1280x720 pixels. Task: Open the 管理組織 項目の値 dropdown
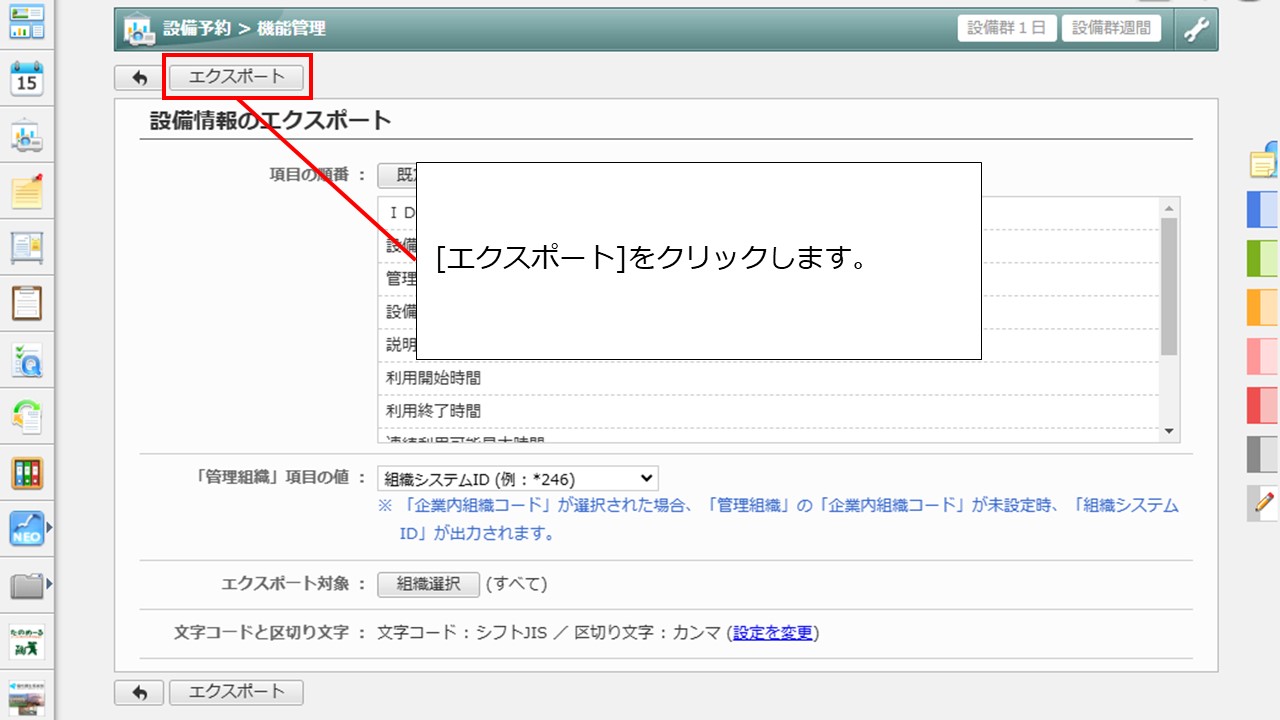[517, 479]
